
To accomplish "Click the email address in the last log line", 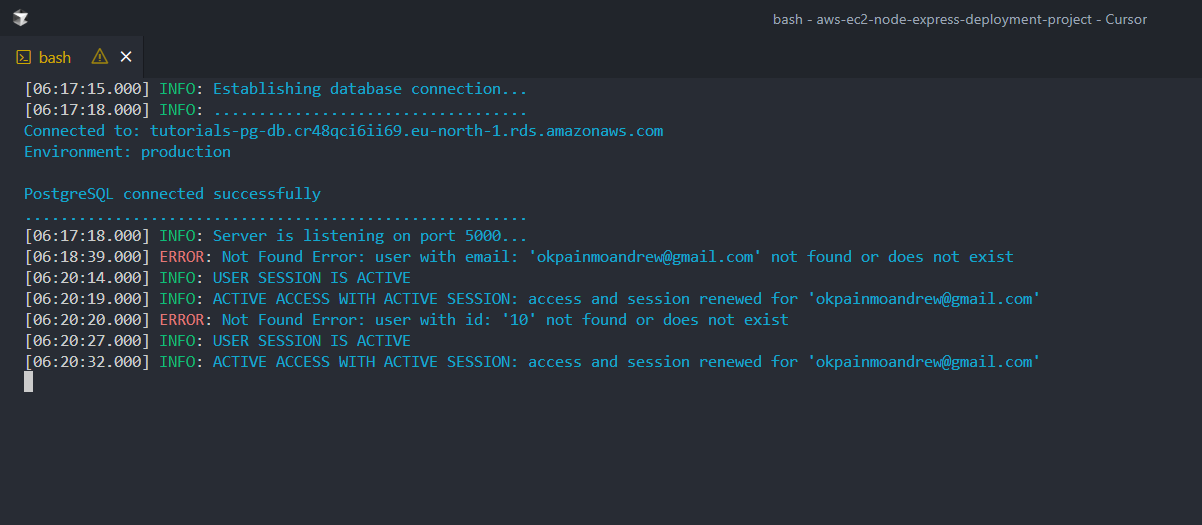I will tap(923, 362).
